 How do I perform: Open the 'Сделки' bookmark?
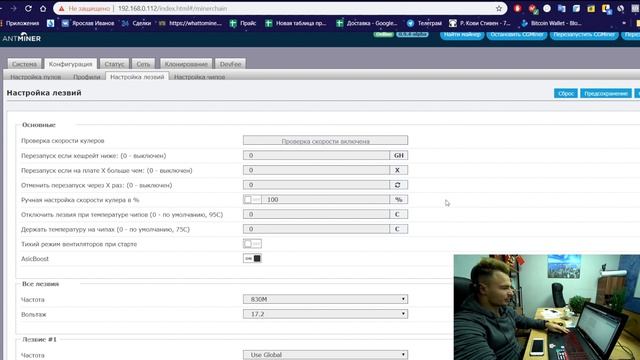[137, 23]
